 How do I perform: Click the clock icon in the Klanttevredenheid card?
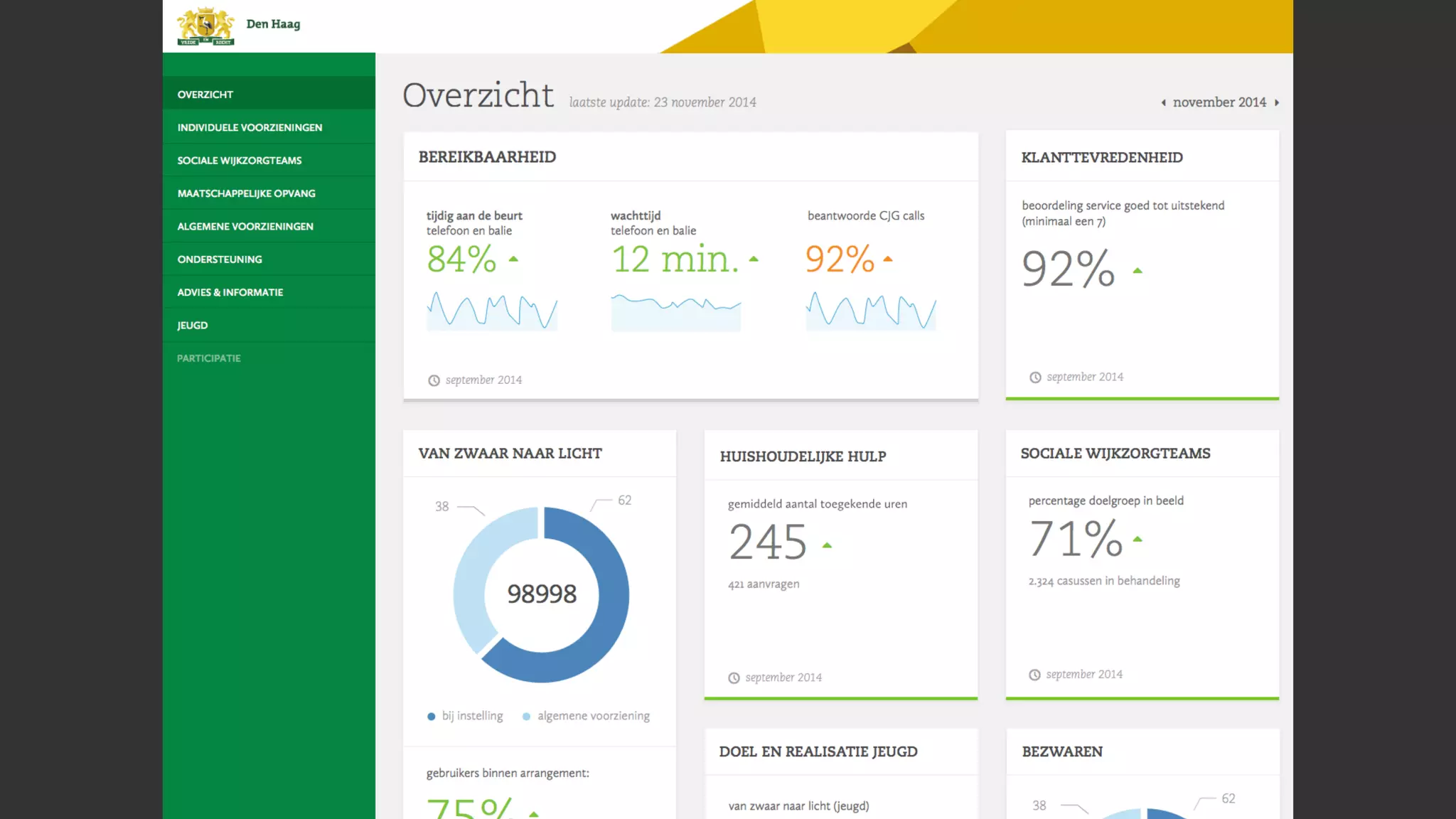(1035, 378)
